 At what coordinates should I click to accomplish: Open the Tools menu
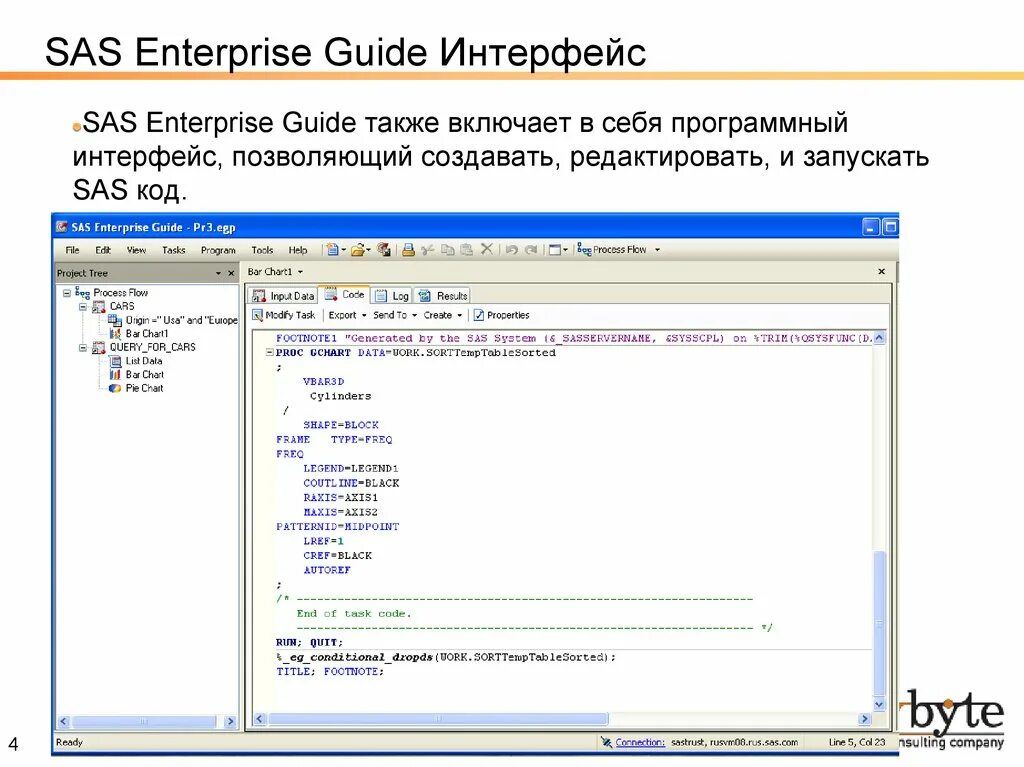point(262,250)
